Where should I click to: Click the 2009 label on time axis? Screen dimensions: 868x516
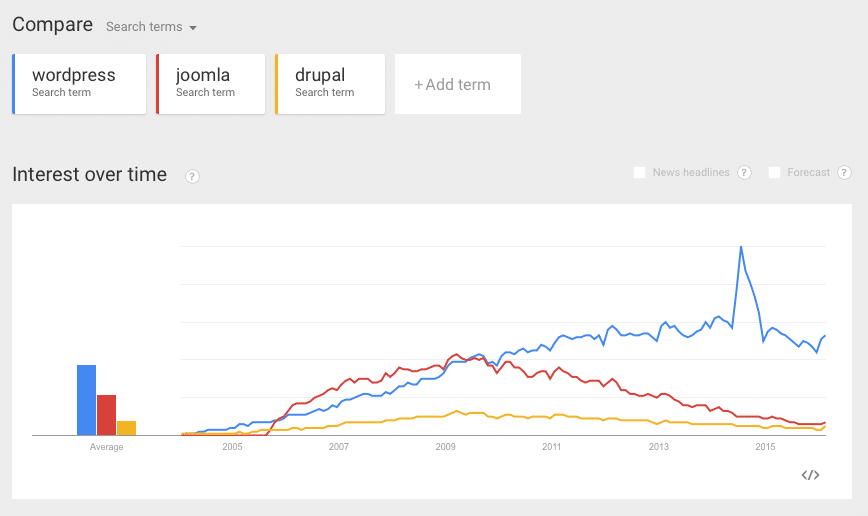pos(445,447)
